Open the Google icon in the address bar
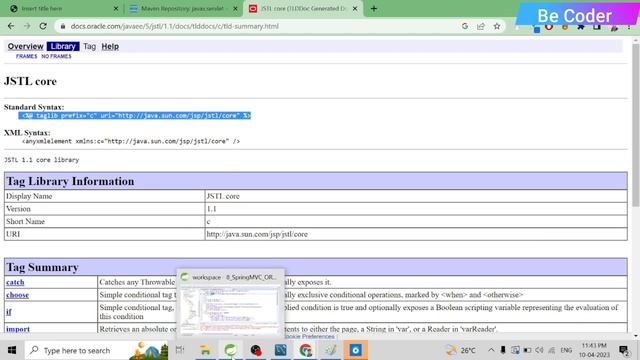640x360 pixels. (x=464, y=26)
